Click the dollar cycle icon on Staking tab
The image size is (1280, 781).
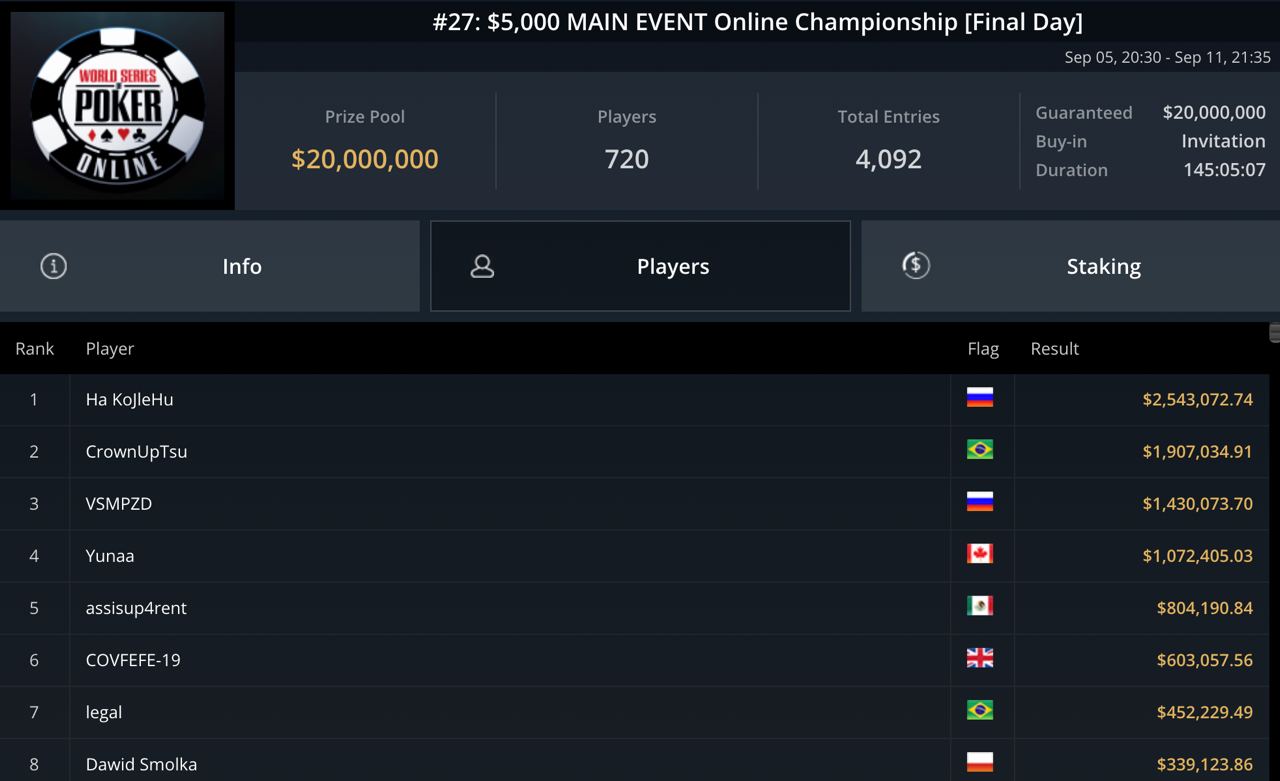[915, 265]
